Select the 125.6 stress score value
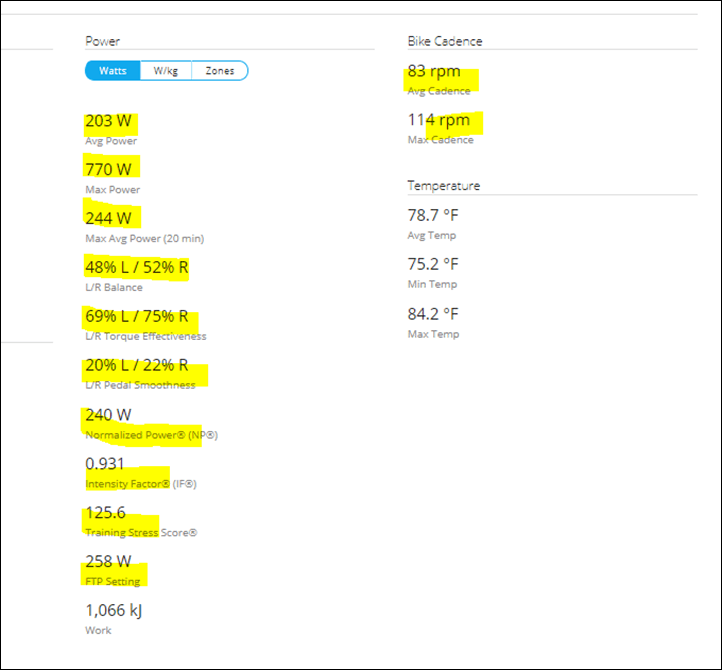This screenshot has height=670, width=722. click(105, 513)
